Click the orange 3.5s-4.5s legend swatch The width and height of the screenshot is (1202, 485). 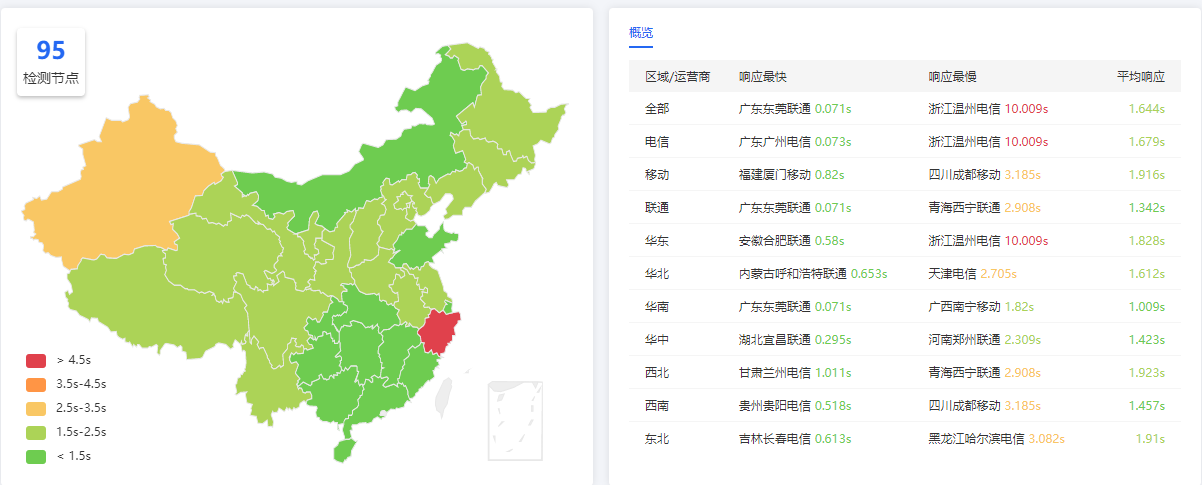[36, 384]
